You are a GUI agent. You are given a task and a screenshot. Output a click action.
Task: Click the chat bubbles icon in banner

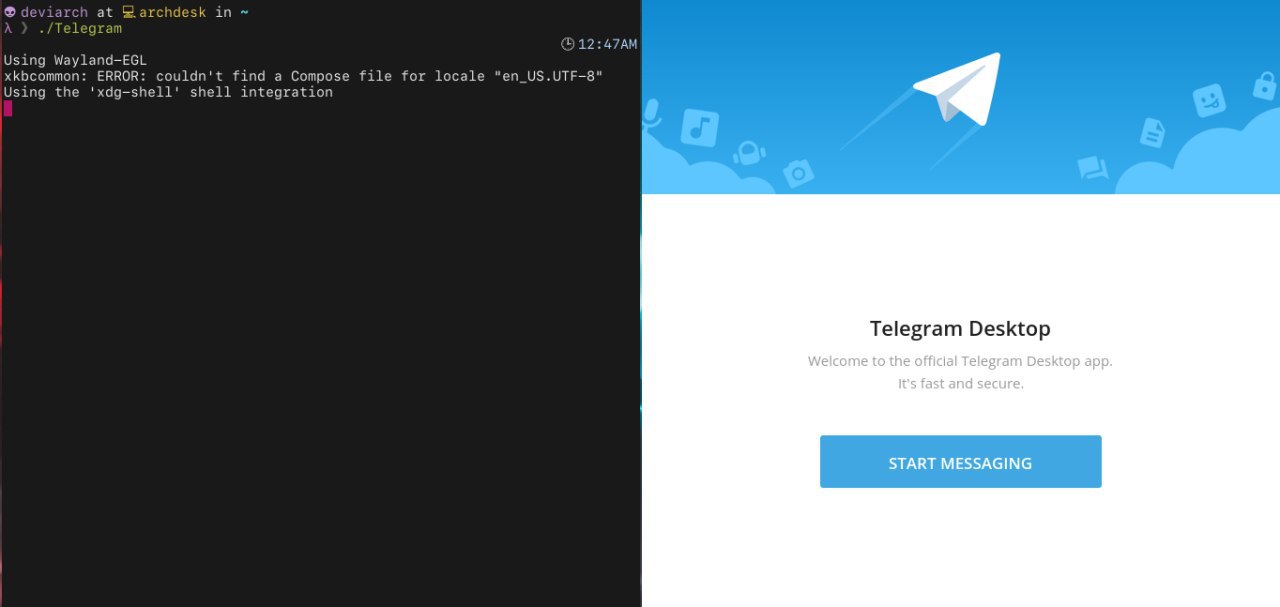click(x=1093, y=168)
